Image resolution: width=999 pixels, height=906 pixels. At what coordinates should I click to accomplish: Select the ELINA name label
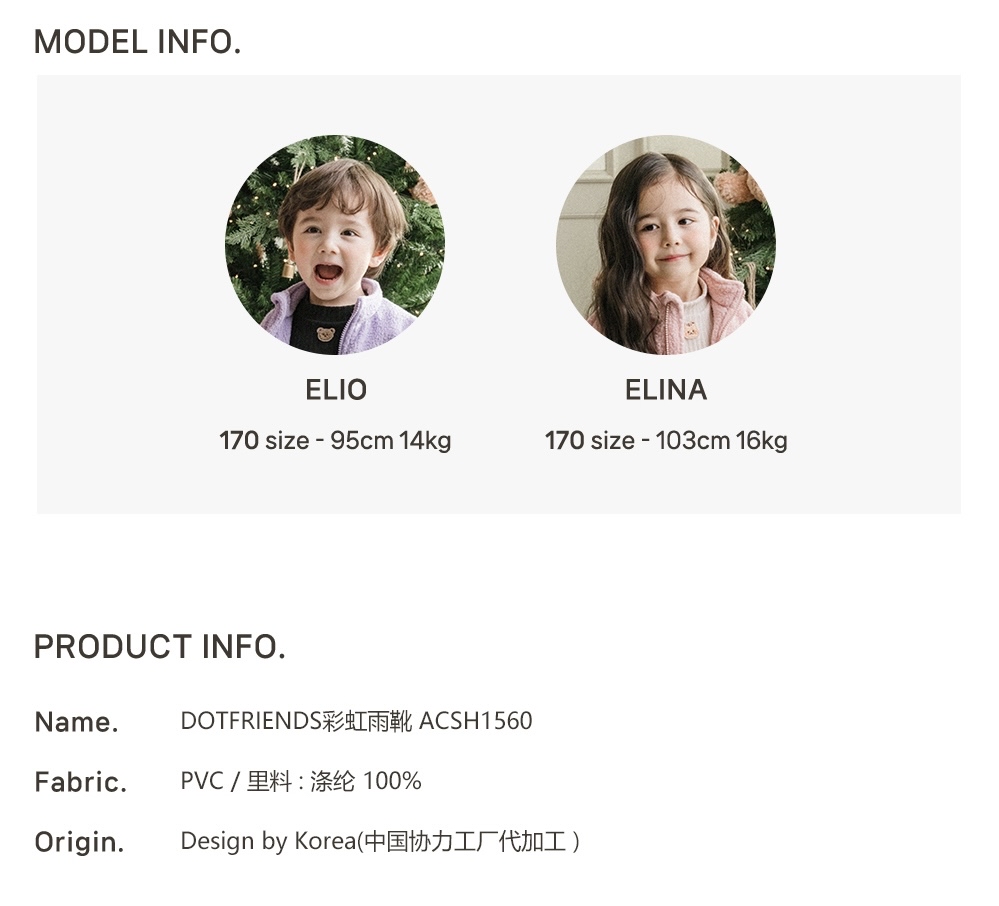tap(666, 390)
